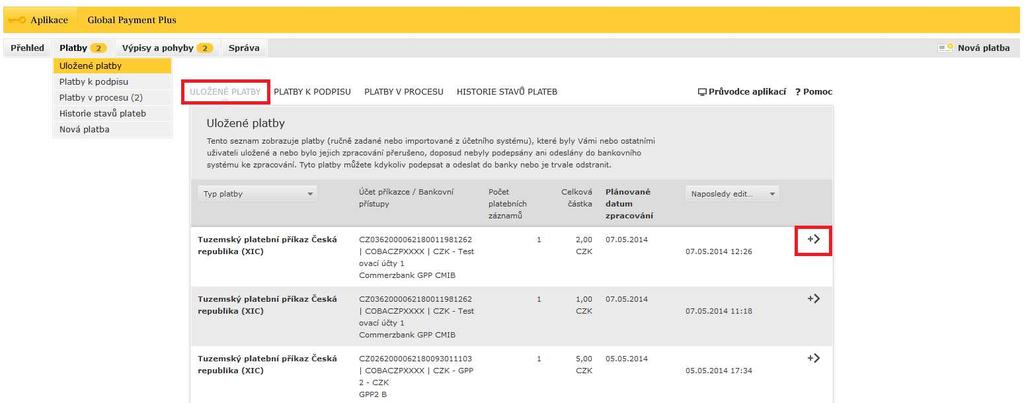Switch to HISTORIE STAVŮ PLATEB tab
The width and height of the screenshot is (1024, 403).
[507, 92]
